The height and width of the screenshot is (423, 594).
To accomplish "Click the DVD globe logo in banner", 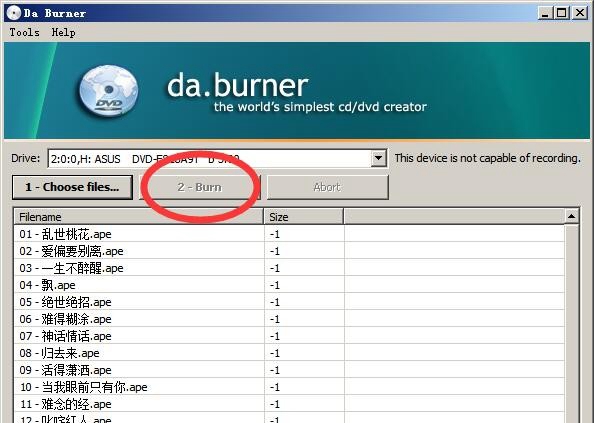I will pyautogui.click(x=109, y=91).
